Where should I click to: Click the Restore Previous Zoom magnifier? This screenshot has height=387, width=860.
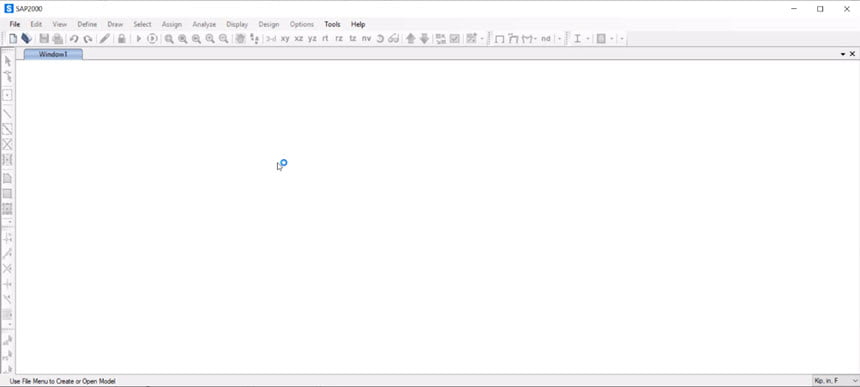(196, 39)
